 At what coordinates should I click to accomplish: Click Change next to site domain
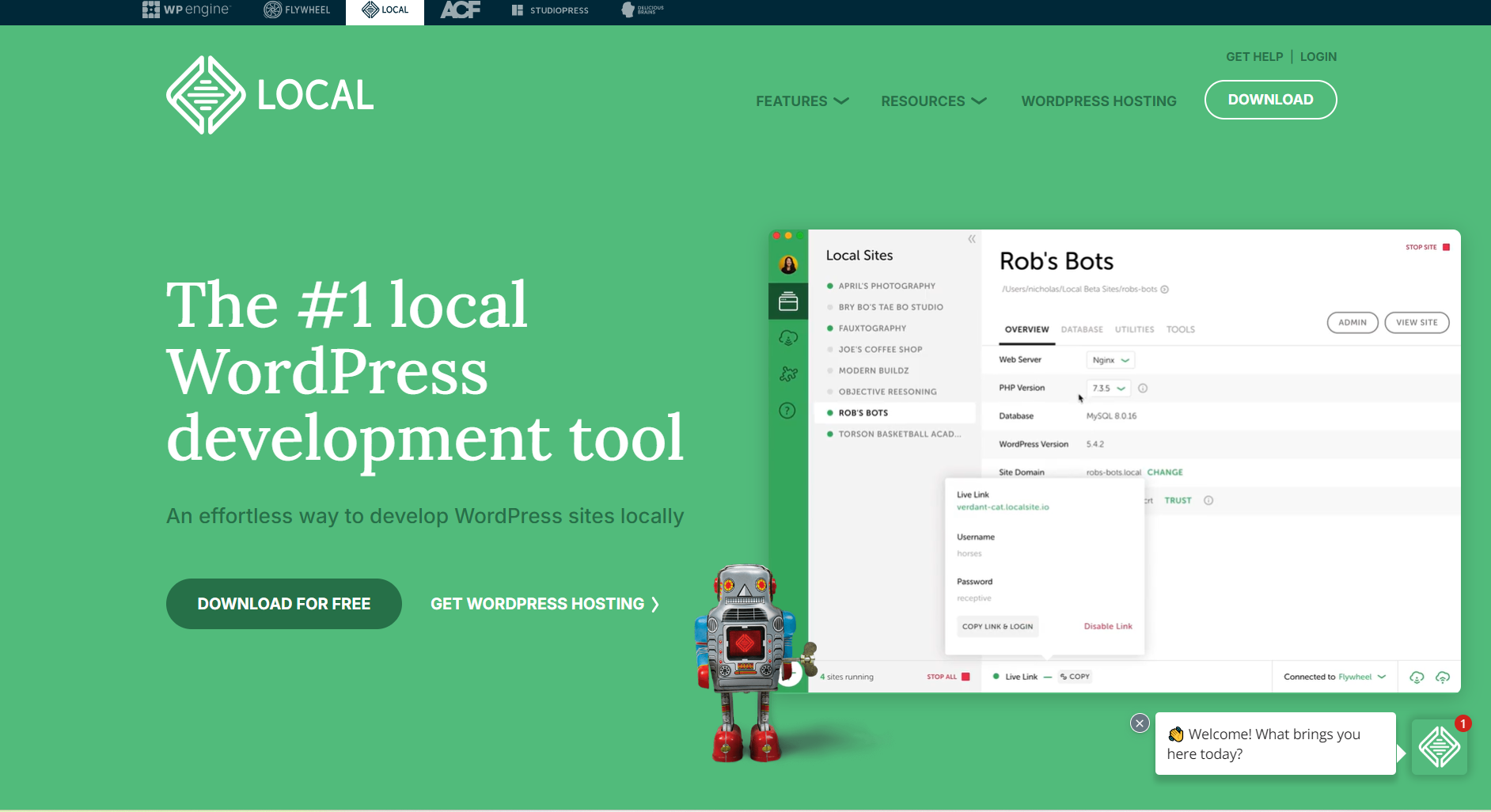pyautogui.click(x=1165, y=472)
